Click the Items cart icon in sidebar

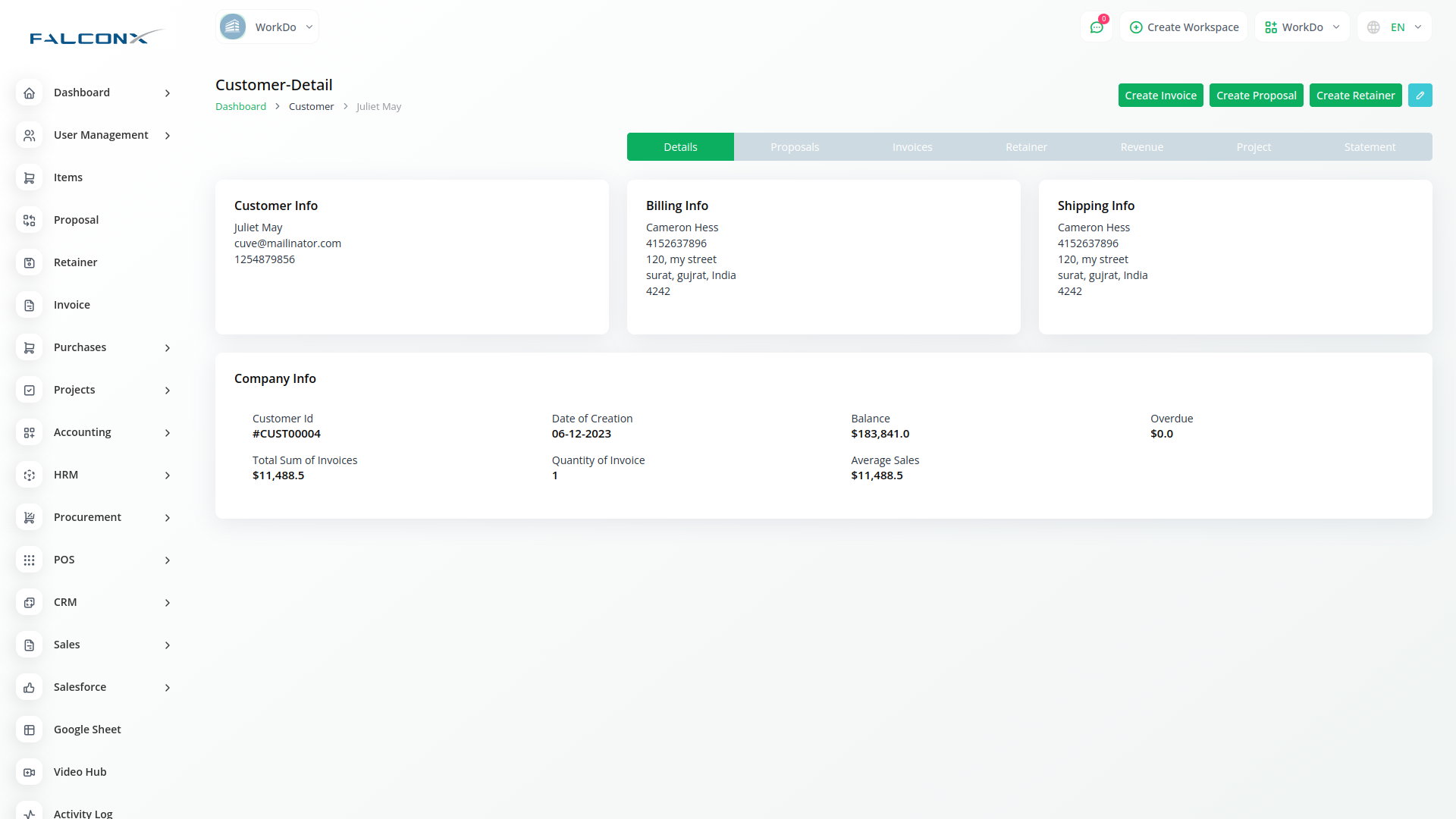pos(29,177)
